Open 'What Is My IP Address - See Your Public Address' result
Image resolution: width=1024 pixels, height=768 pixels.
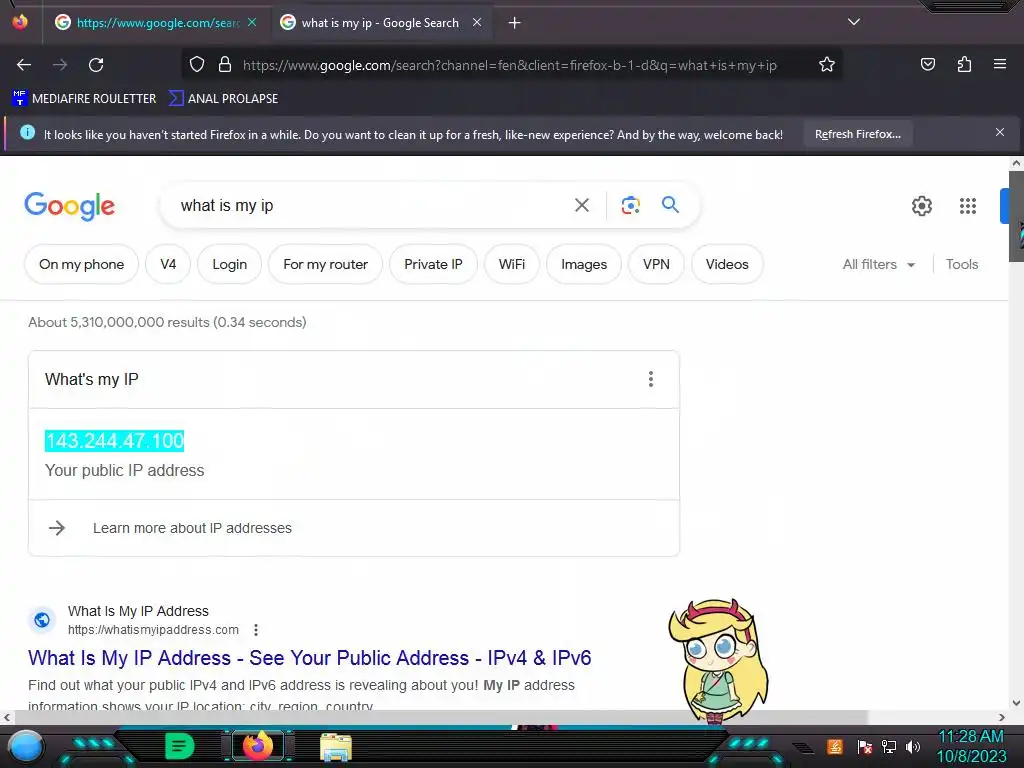point(310,658)
